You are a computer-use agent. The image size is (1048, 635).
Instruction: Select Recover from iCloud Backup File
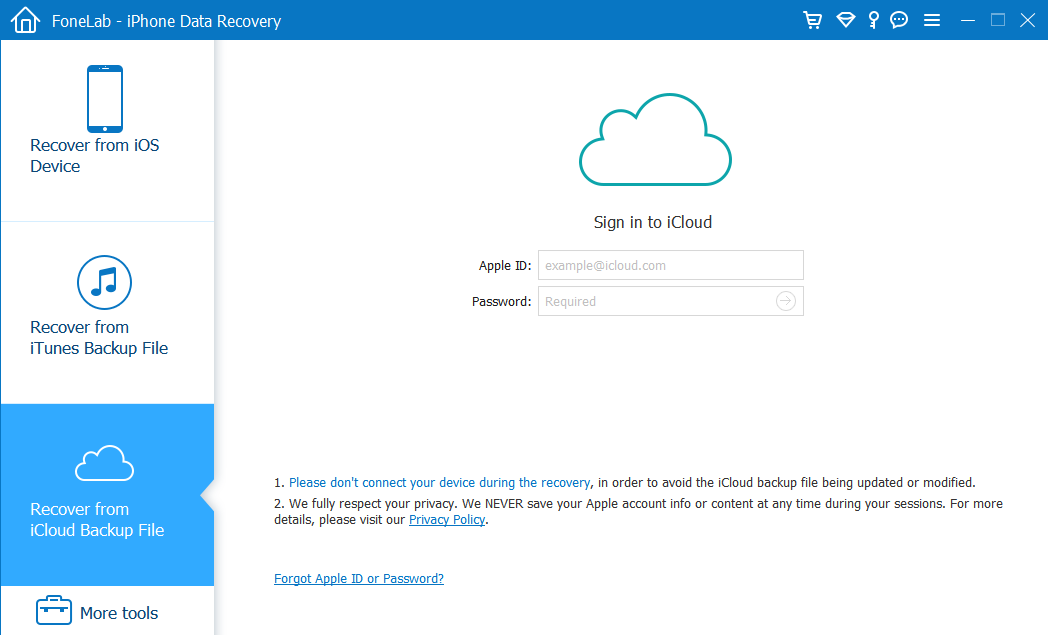click(x=105, y=494)
